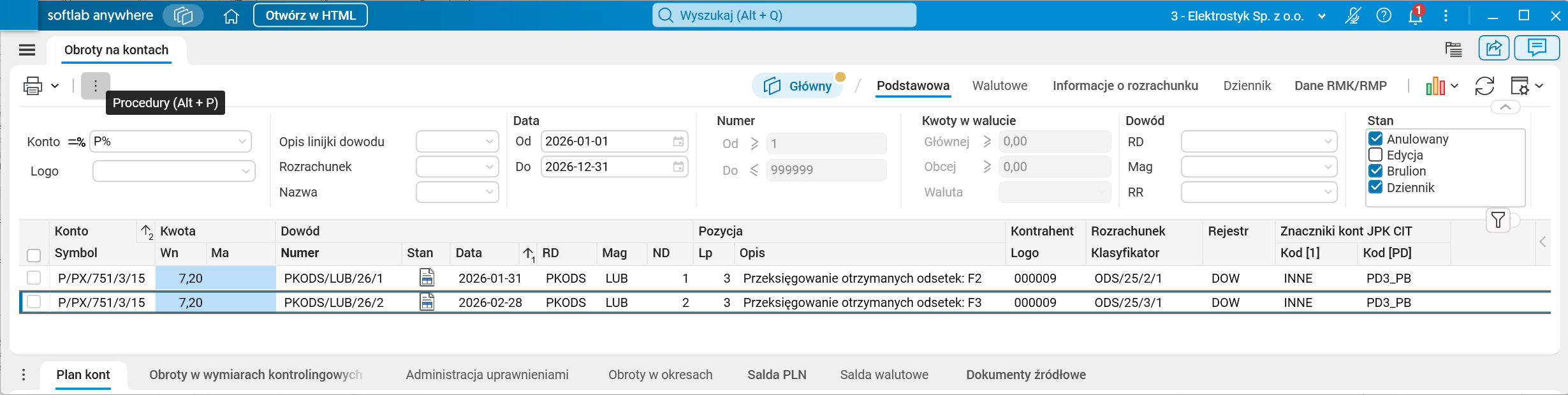
Task: Open the Rozrachunek dropdown
Action: (x=457, y=167)
